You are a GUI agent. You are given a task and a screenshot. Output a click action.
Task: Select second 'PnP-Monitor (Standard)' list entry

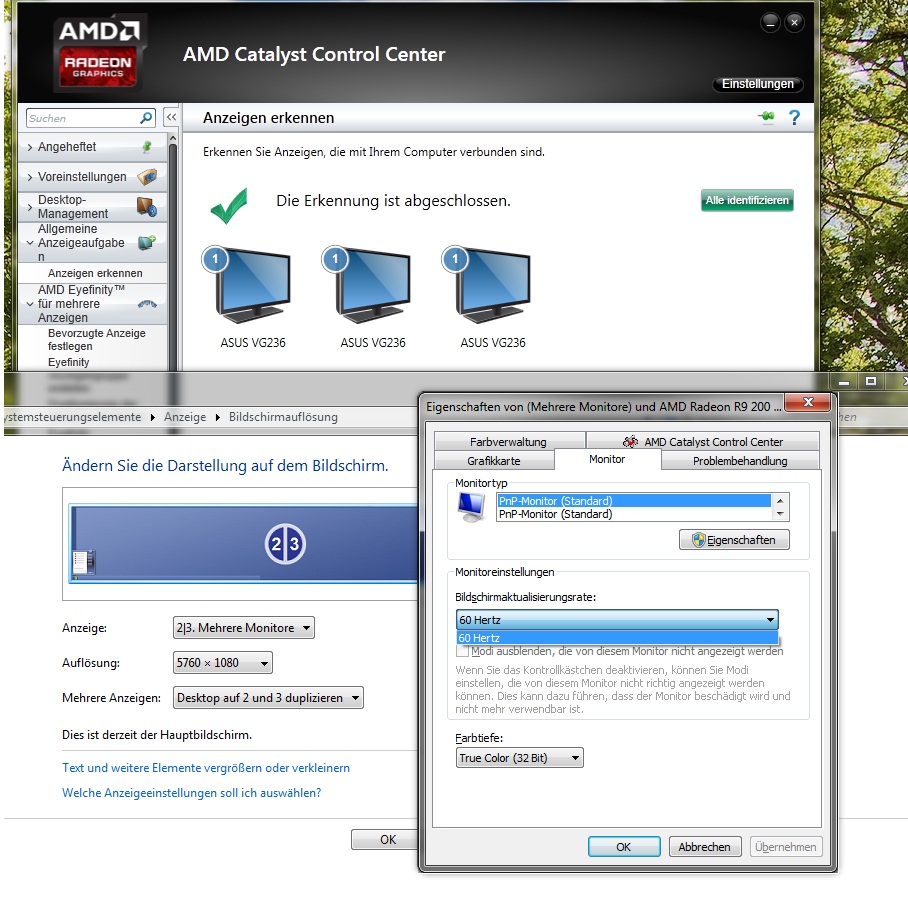634,514
